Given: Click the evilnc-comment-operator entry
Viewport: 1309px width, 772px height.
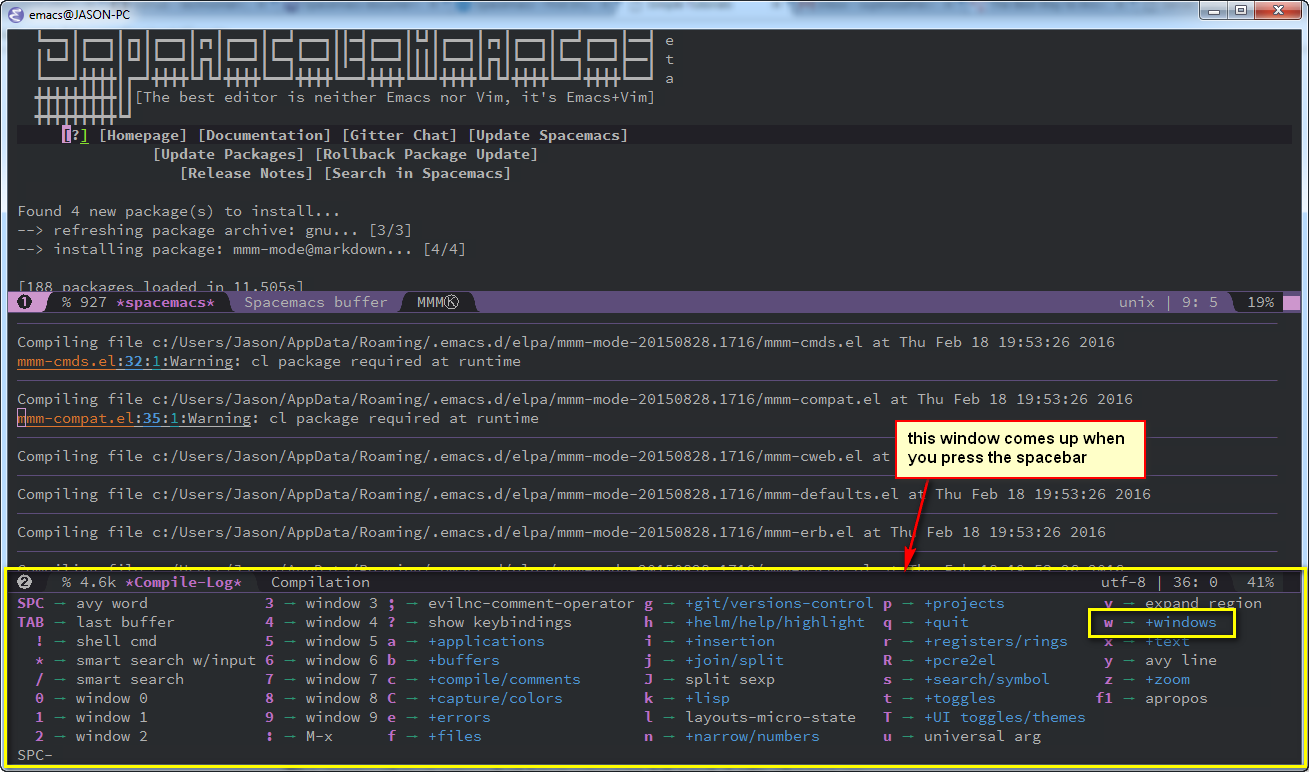Looking at the screenshot, I should tap(531, 603).
